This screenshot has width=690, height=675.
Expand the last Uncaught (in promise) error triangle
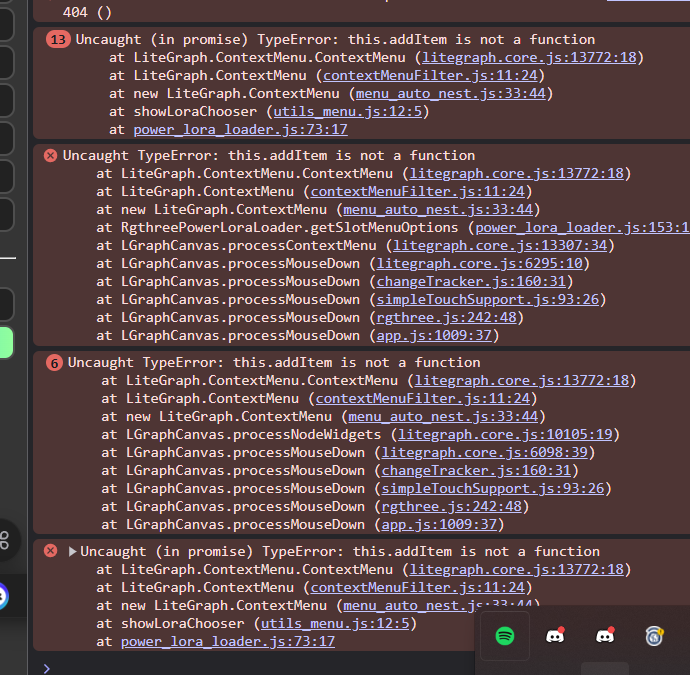73,551
